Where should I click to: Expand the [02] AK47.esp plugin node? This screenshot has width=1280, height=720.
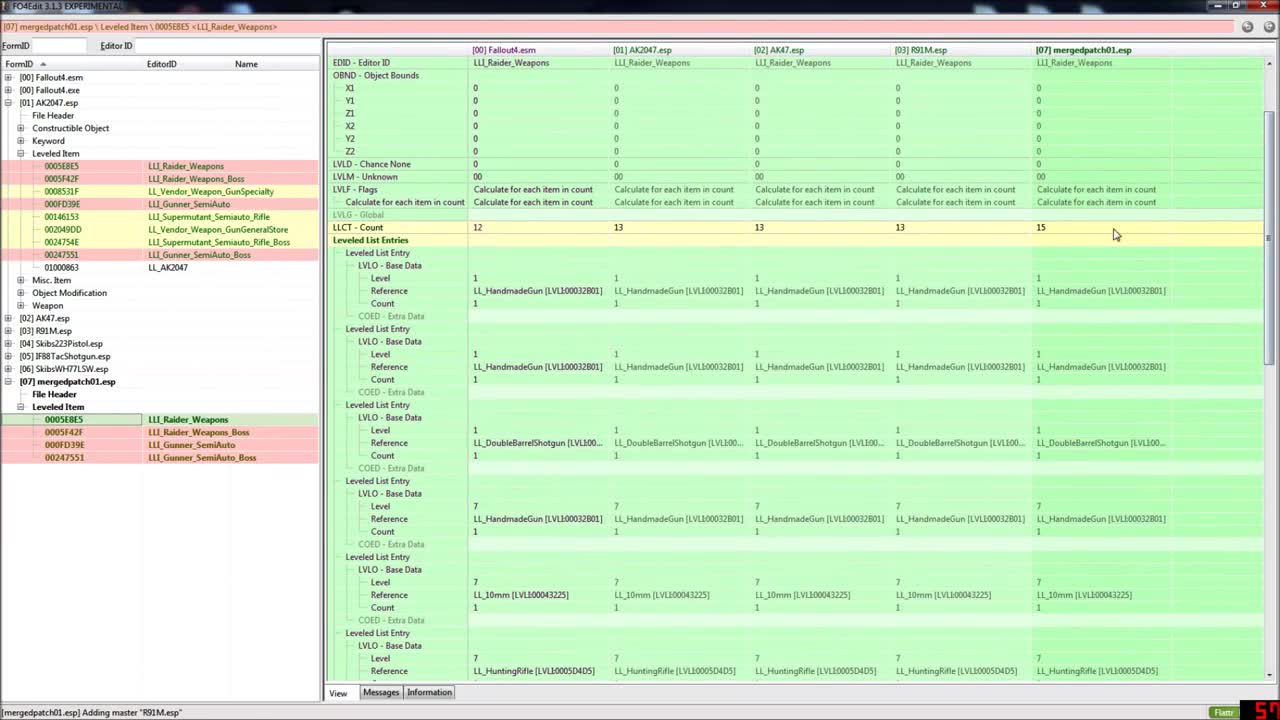pos(8,318)
